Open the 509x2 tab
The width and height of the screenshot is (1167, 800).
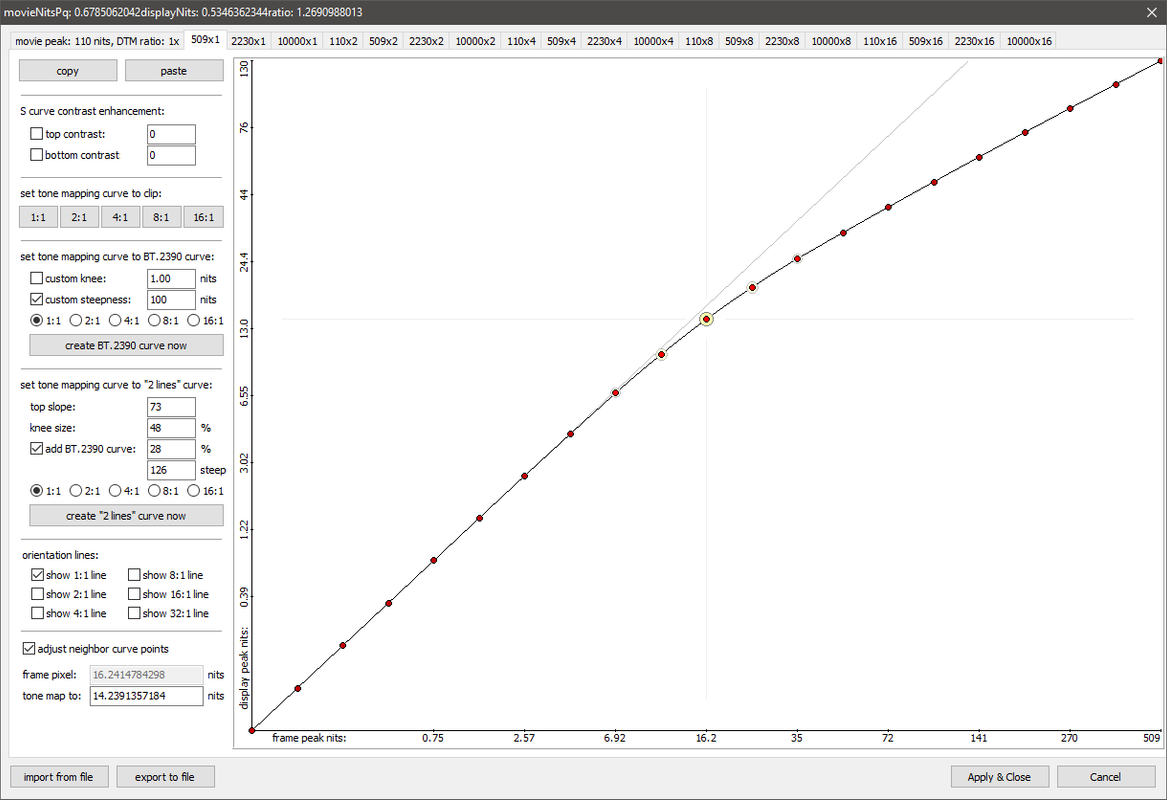coord(383,41)
